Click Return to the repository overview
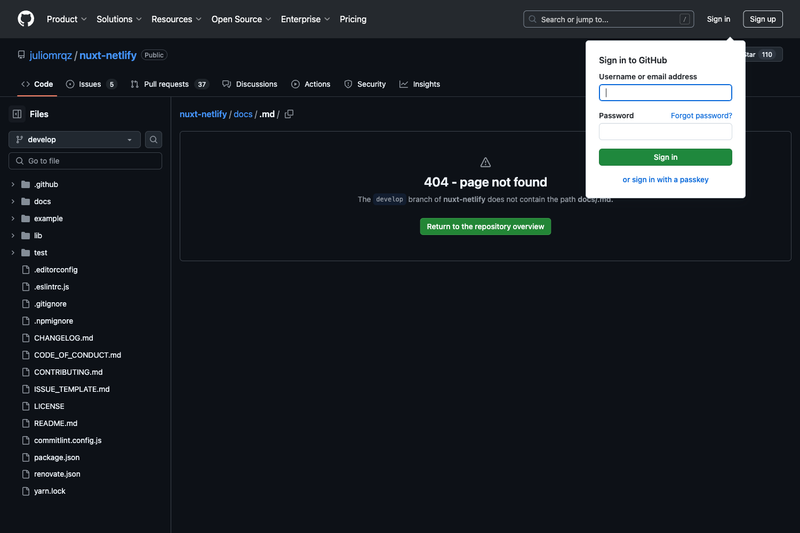 485,226
